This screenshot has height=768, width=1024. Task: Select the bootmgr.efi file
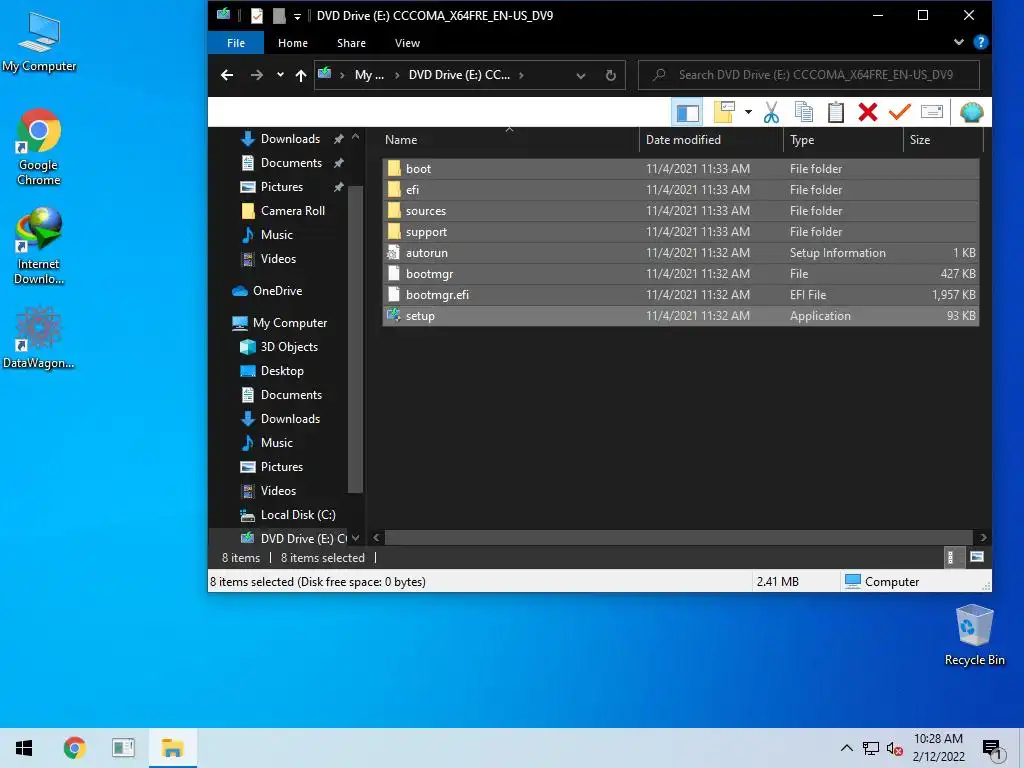680,295
